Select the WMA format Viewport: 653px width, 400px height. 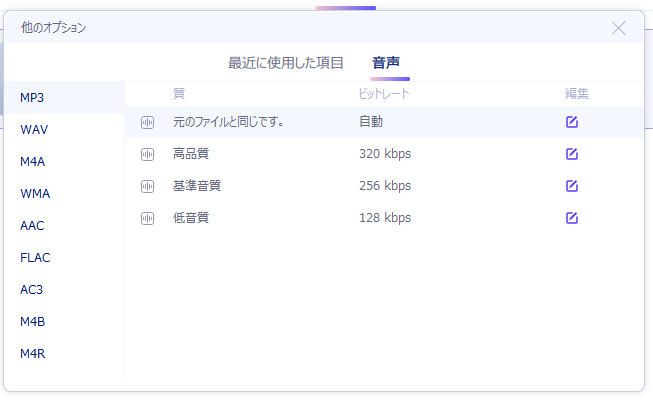65,194
